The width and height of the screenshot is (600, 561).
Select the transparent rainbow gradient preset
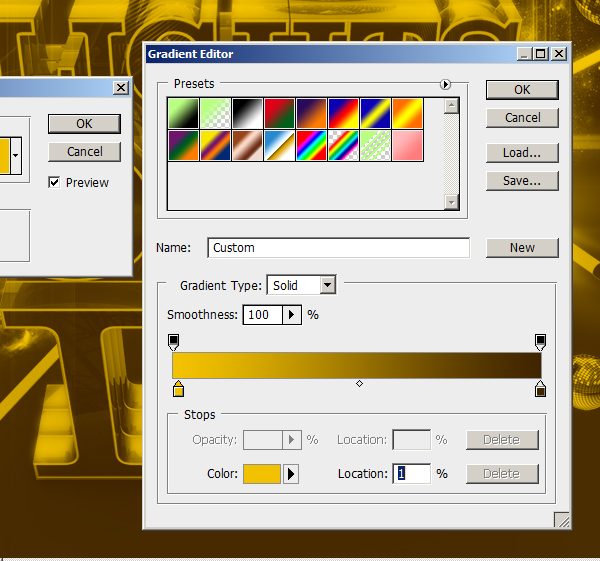pos(344,145)
